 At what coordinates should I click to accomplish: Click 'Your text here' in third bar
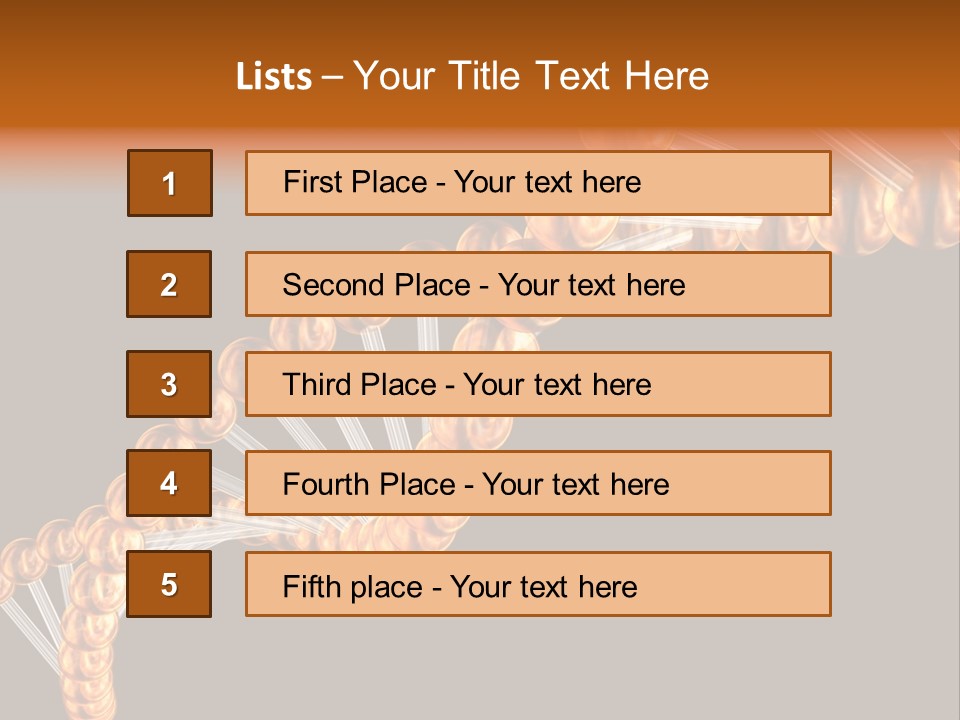coord(557,384)
